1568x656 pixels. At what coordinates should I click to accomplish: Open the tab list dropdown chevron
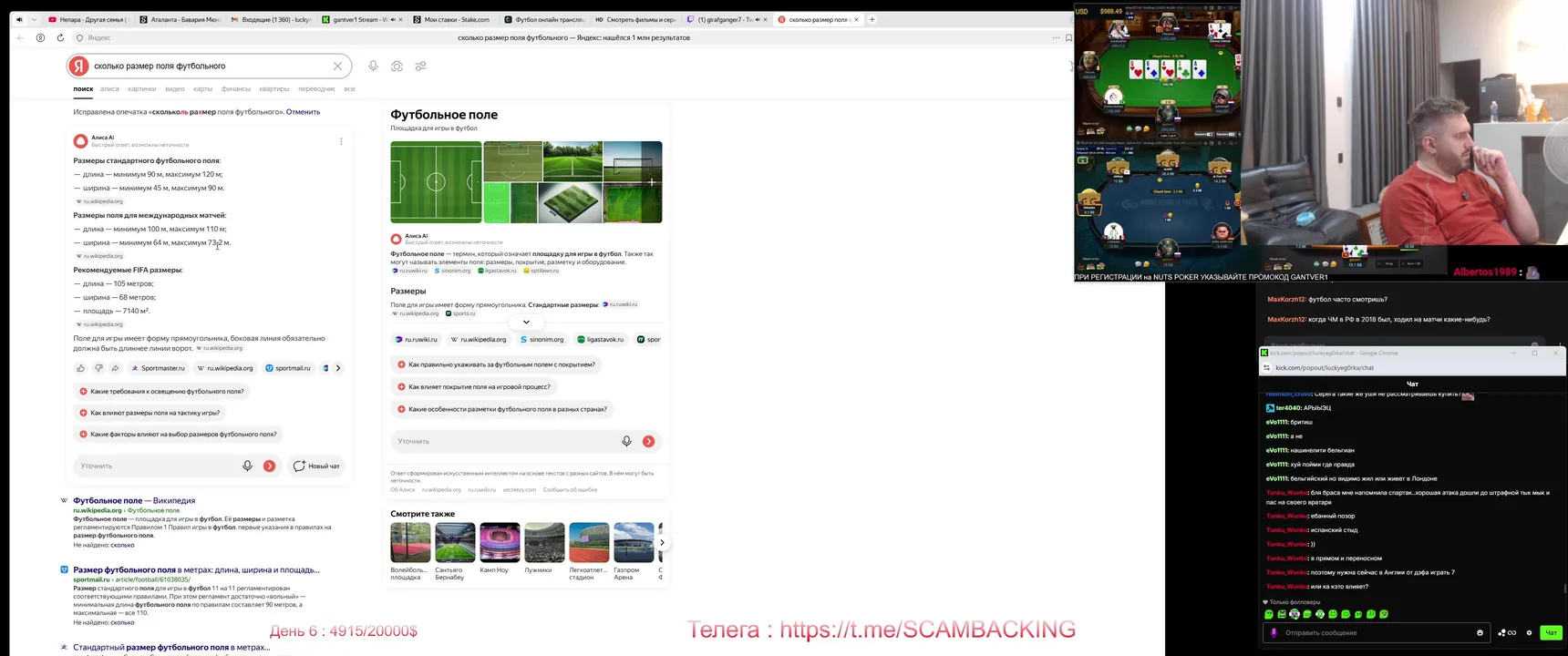(34, 19)
